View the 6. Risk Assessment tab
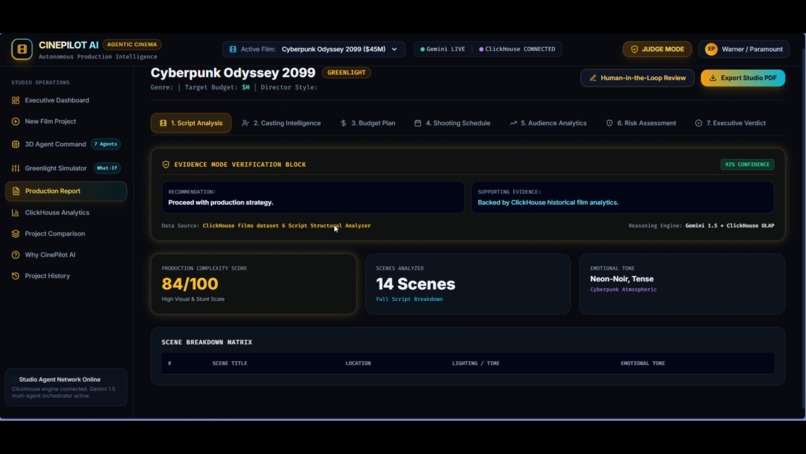This screenshot has height=454, width=806. pos(641,123)
